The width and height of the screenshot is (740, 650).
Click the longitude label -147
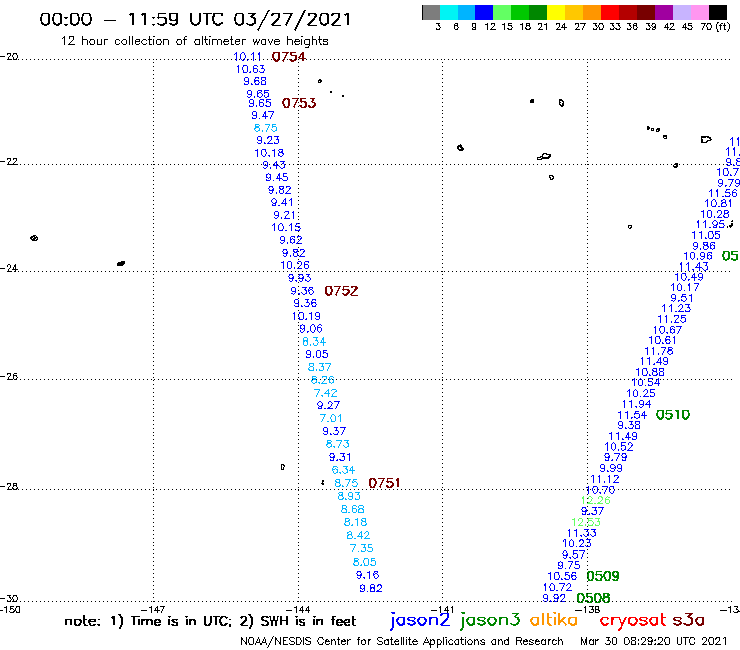tap(153, 609)
